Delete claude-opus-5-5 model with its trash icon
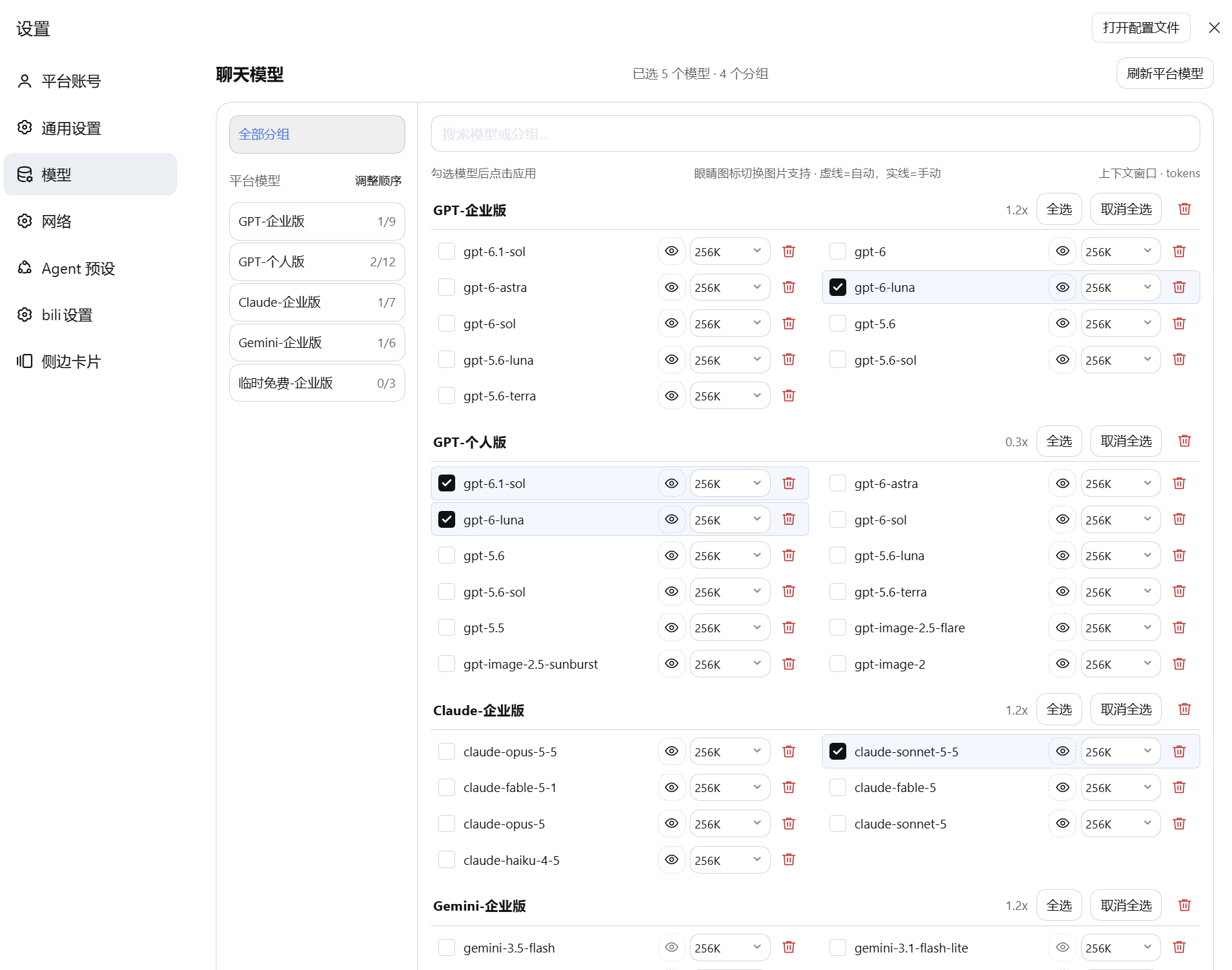Screen dimensions: 1232x970 (788, 752)
